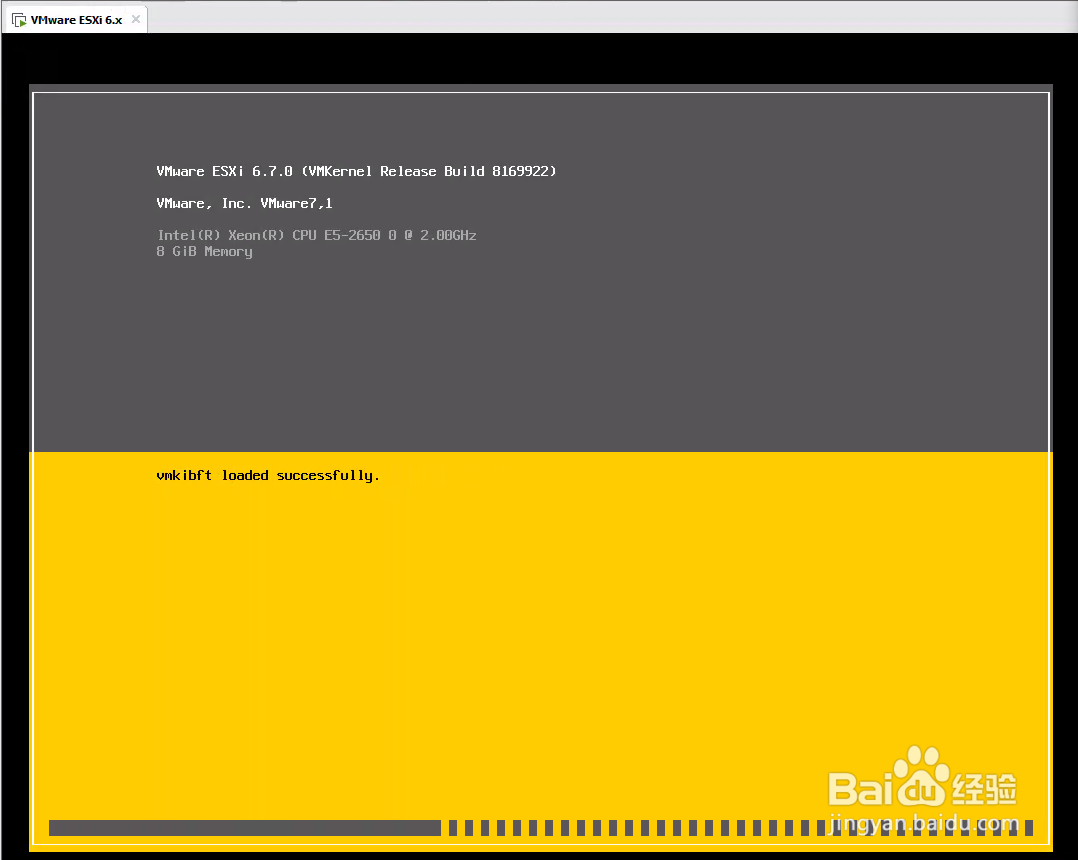The width and height of the screenshot is (1078, 860).
Task: Close the VMware ESXi 6.x tab
Action: [136, 19]
